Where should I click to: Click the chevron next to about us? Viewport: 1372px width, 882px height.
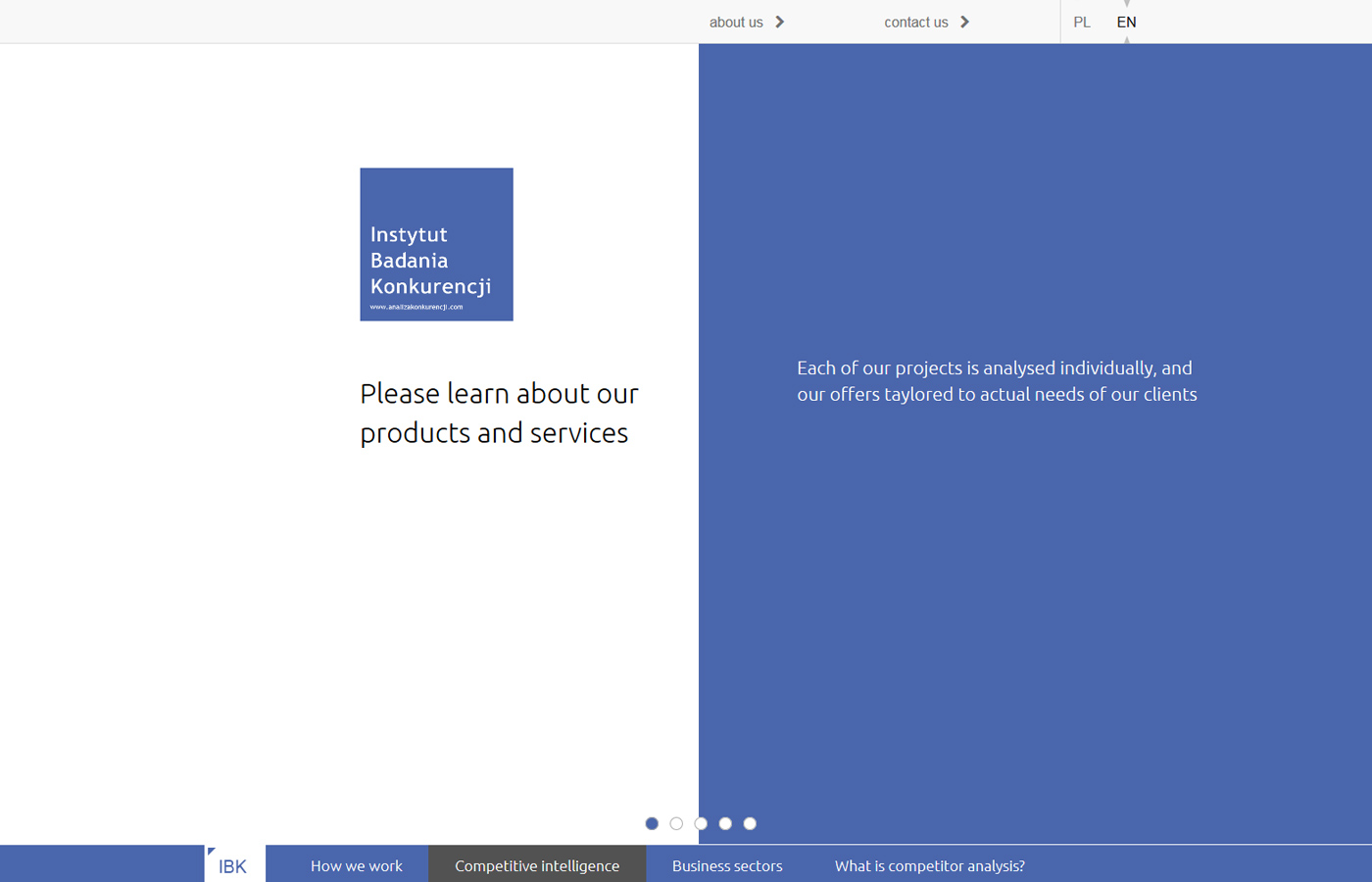point(780,22)
